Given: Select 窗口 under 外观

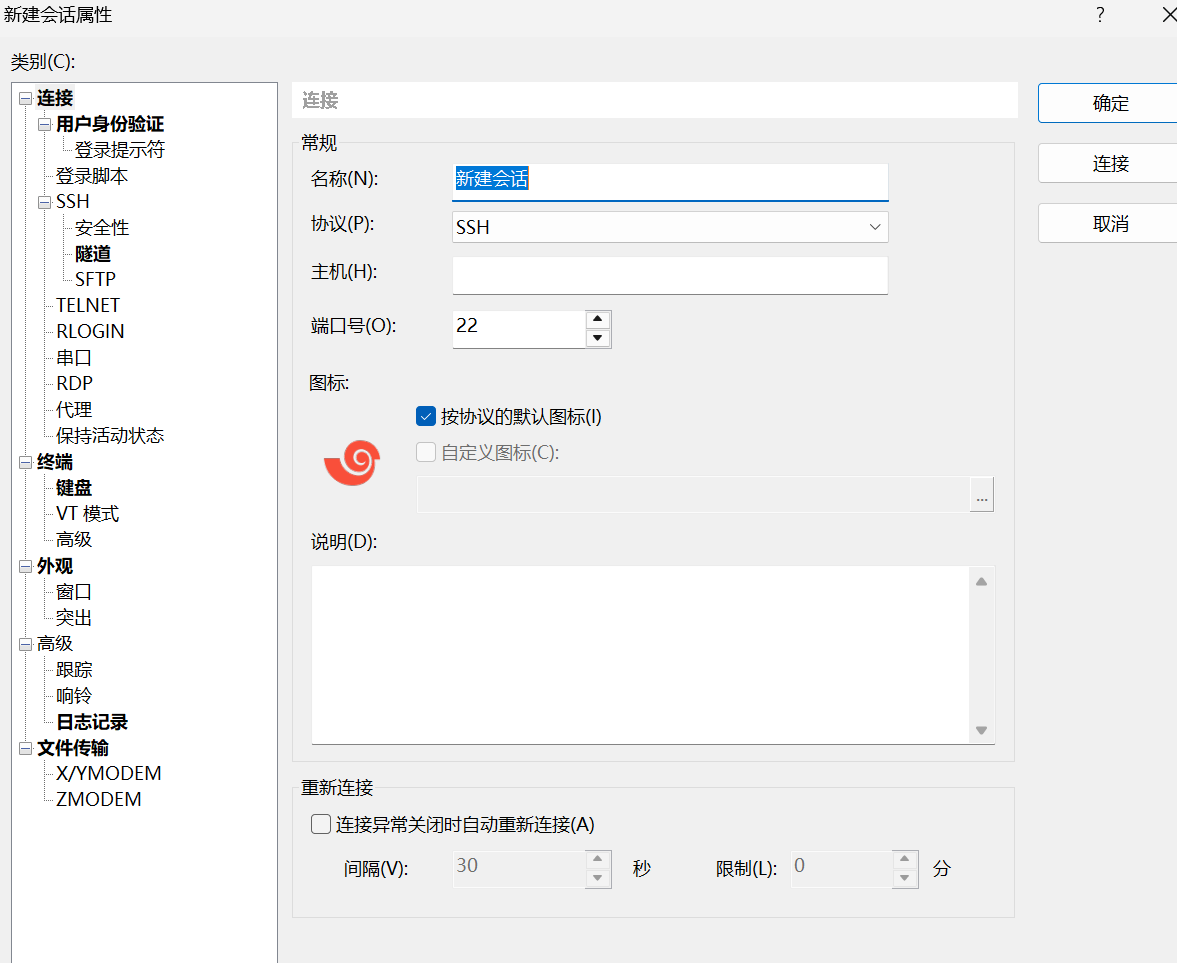Looking at the screenshot, I should coord(74,591).
